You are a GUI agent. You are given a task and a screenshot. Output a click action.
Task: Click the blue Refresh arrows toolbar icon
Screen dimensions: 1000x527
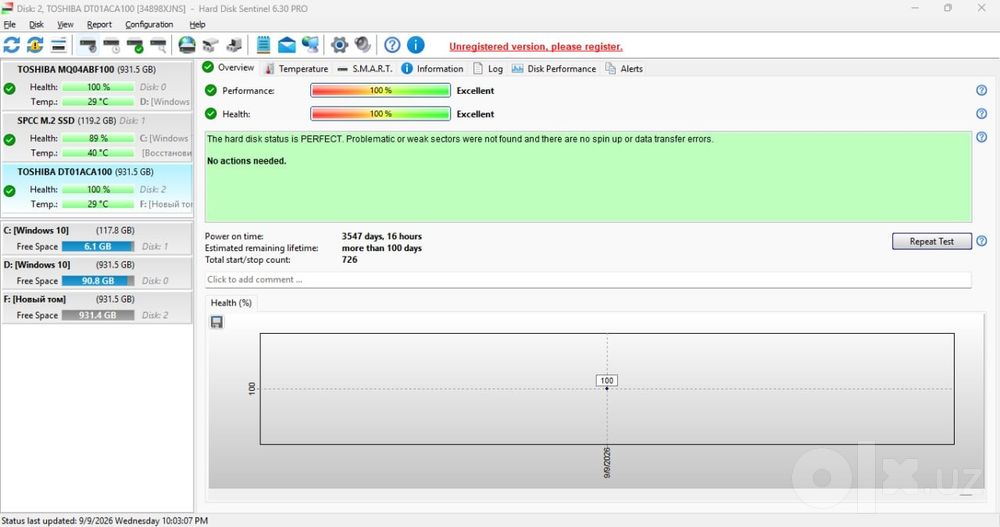pyautogui.click(x=11, y=45)
